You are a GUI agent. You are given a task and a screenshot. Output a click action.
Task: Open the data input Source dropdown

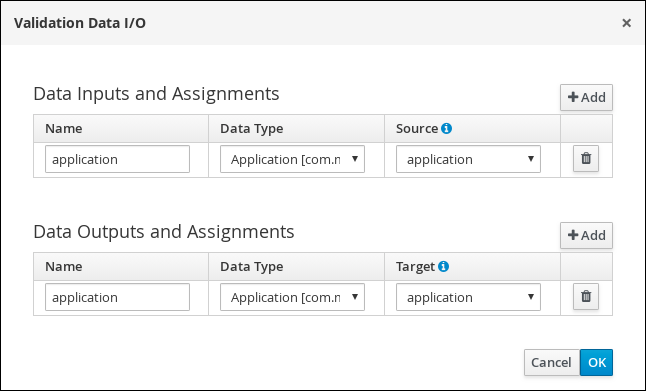point(468,159)
